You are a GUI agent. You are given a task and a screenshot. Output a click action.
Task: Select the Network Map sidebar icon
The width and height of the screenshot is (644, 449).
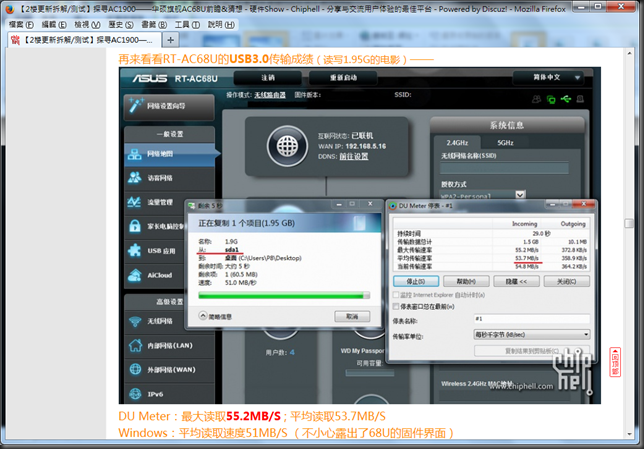[x=135, y=154]
